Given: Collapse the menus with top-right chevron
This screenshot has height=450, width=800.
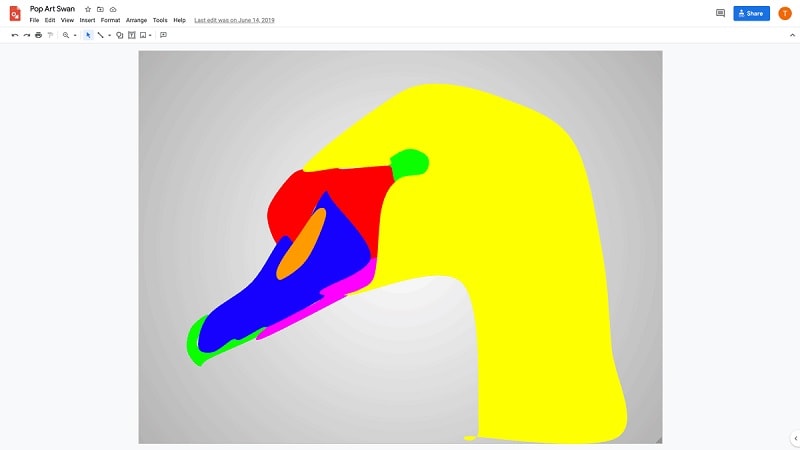Looking at the screenshot, I should coord(792,35).
